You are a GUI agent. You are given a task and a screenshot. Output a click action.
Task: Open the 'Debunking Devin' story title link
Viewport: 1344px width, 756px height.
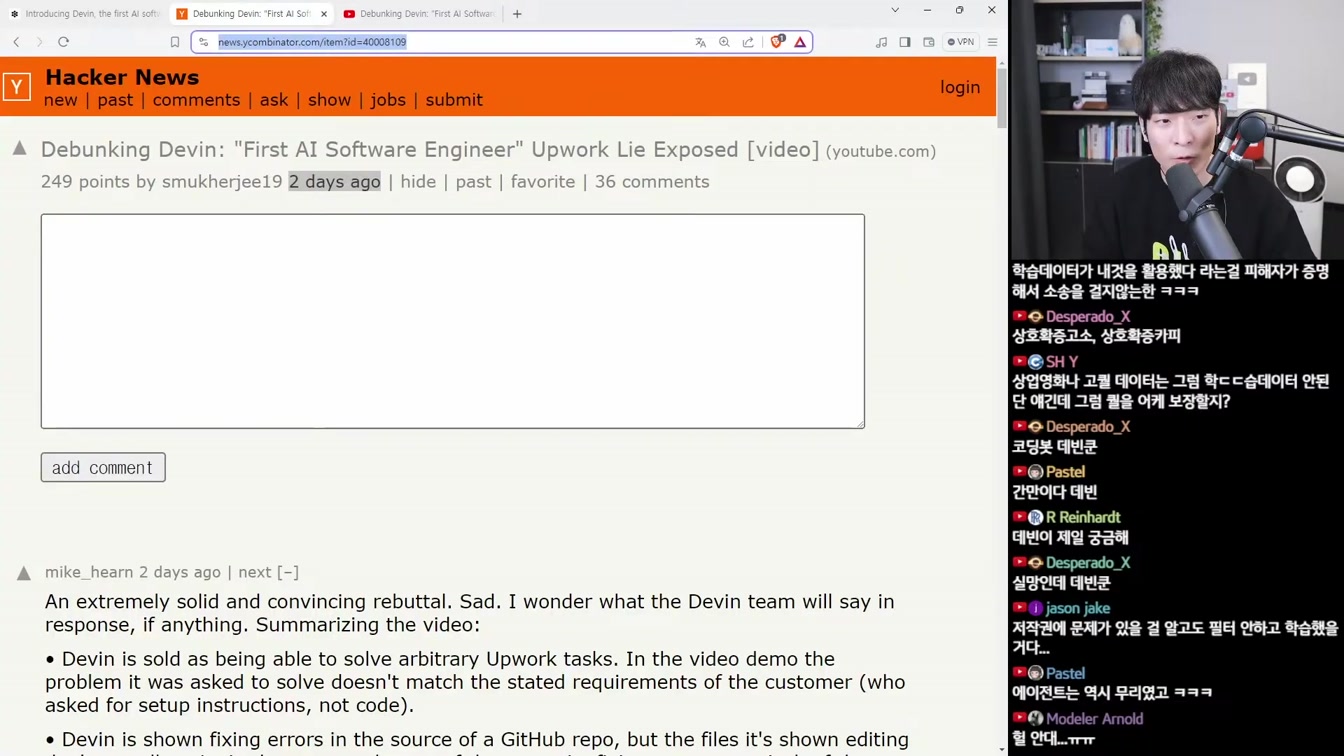click(x=430, y=149)
